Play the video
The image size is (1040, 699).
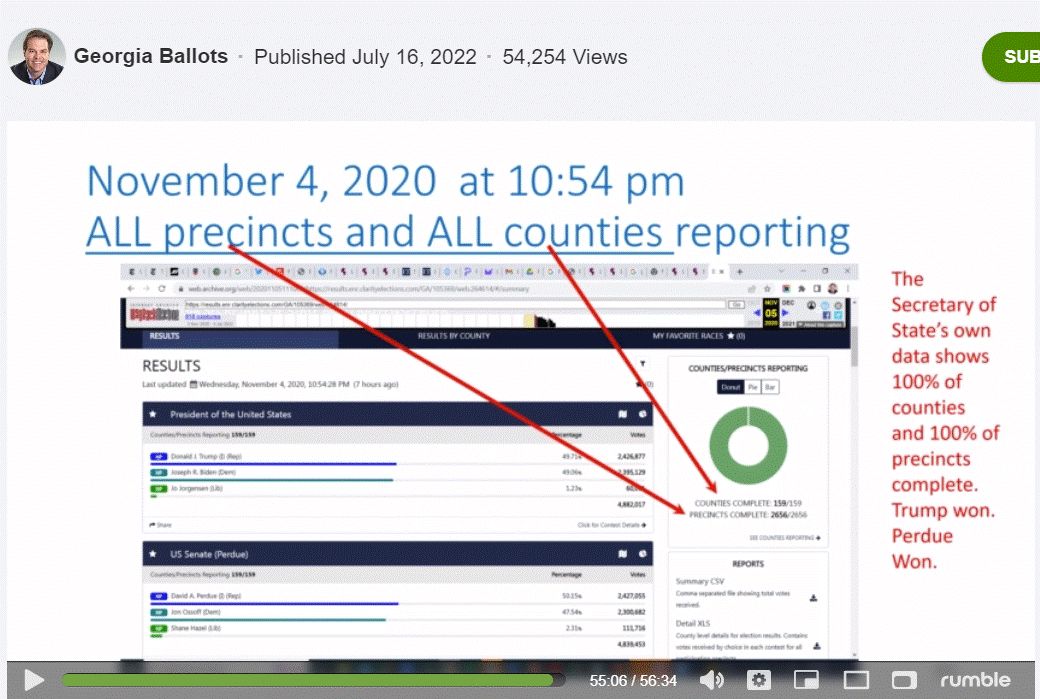tap(33, 681)
